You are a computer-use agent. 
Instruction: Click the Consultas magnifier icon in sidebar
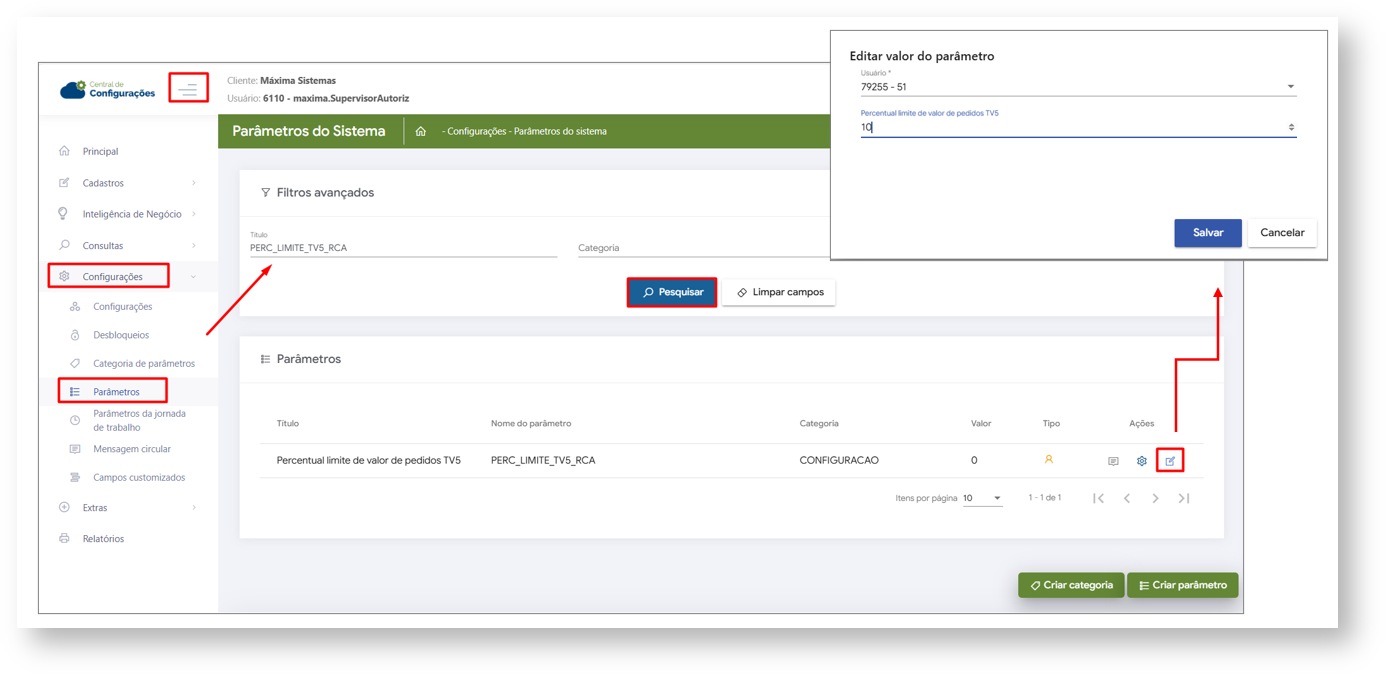64,245
